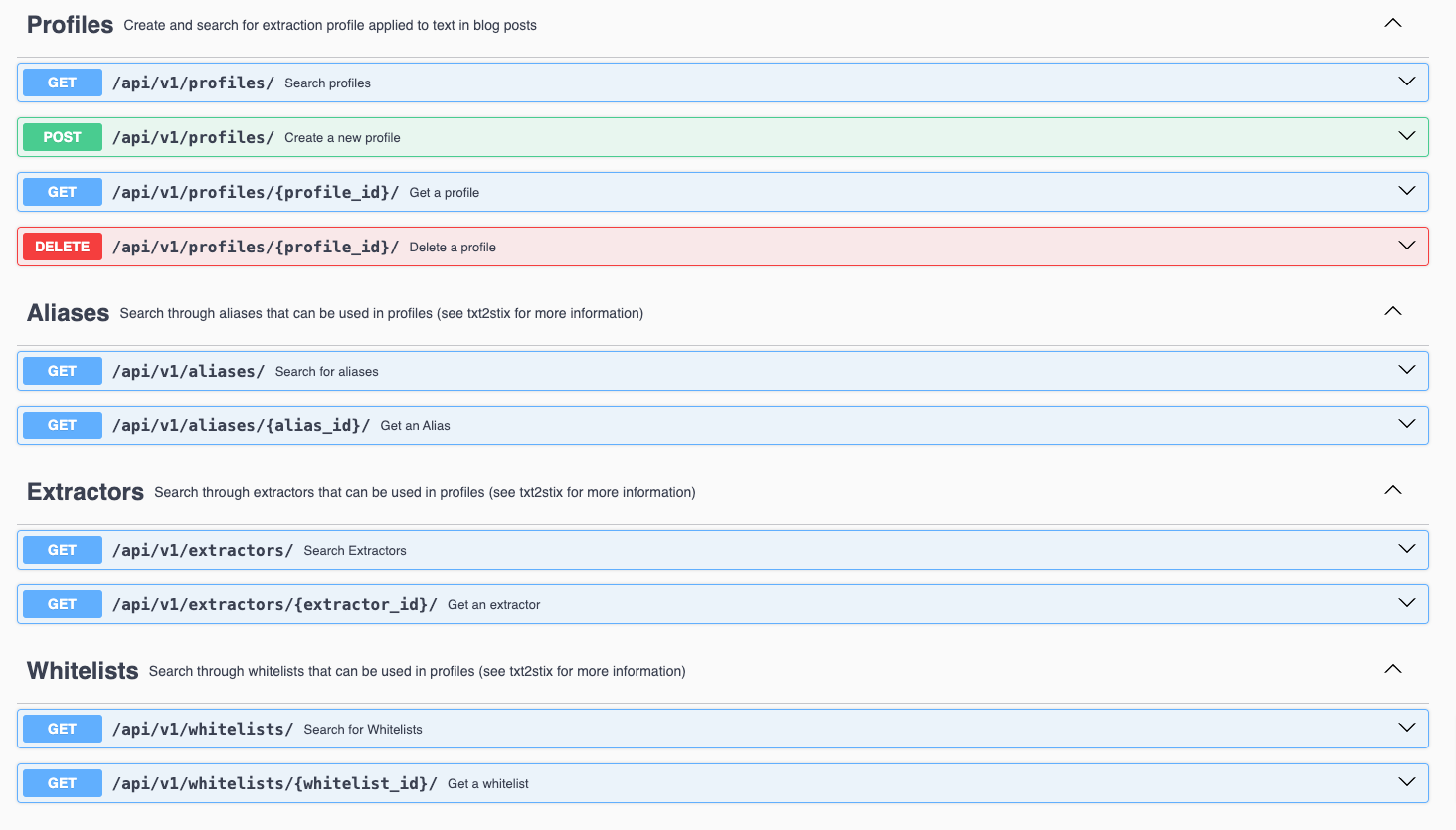Click the GET badge on /api/v1/profiles/
The image size is (1456, 830).
(62, 83)
